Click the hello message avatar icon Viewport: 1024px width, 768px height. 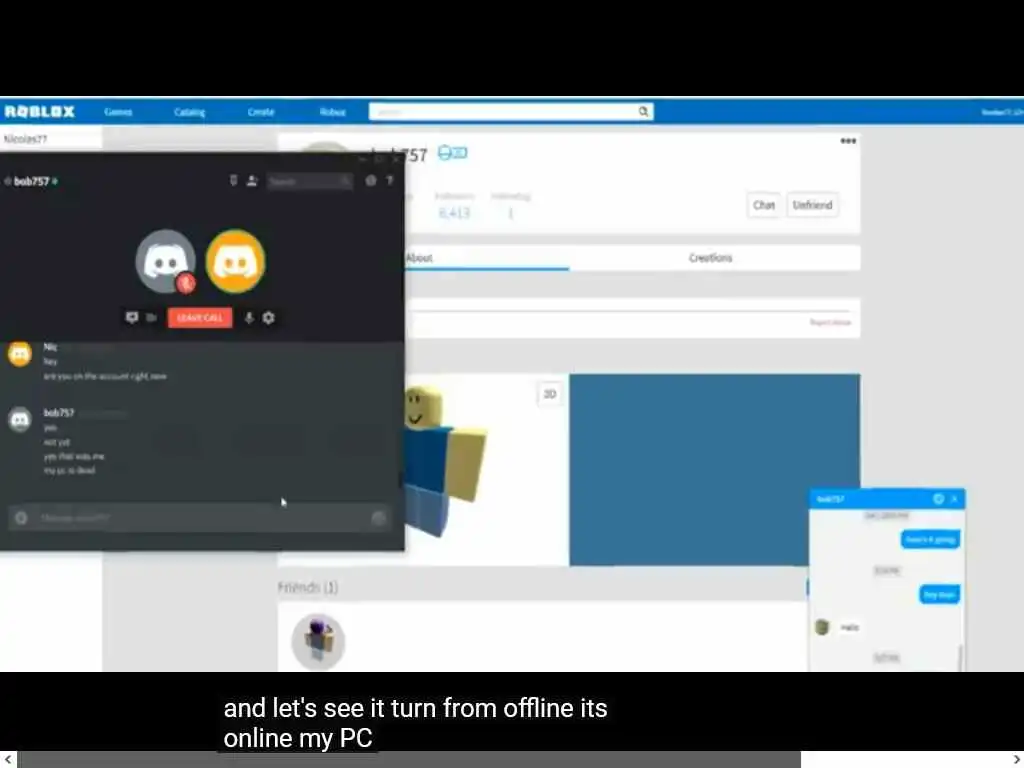pos(822,627)
